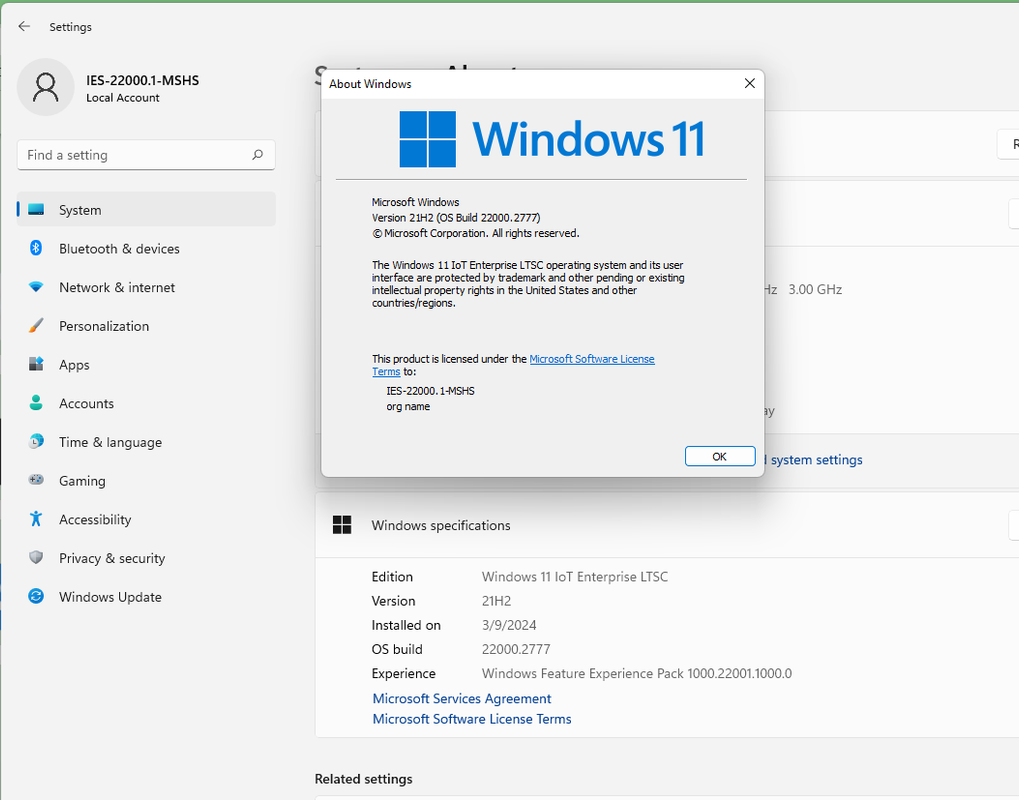Image resolution: width=1019 pixels, height=800 pixels.
Task: Open Windows Update page
Action: (146, 597)
